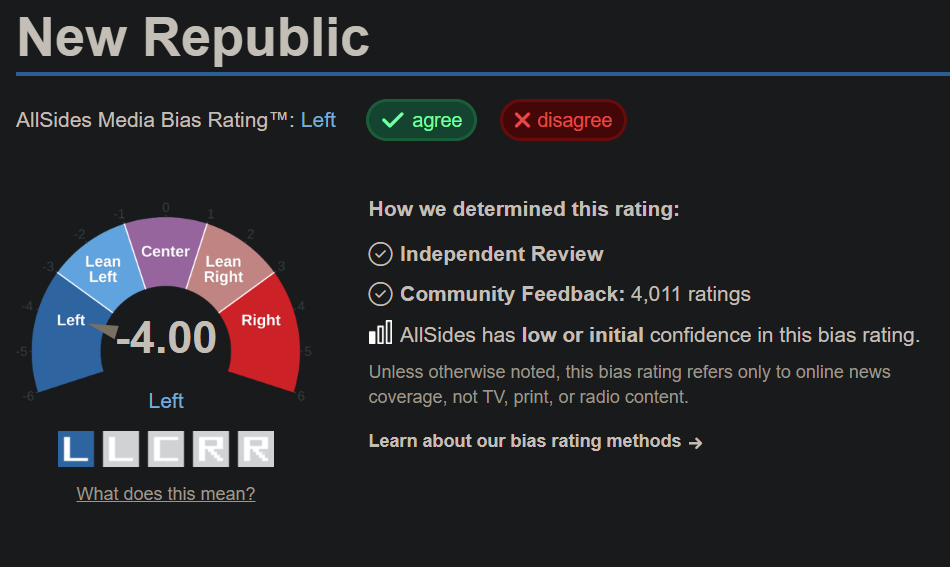
Task: Click the Lean Left bias box icon
Action: 121,449
